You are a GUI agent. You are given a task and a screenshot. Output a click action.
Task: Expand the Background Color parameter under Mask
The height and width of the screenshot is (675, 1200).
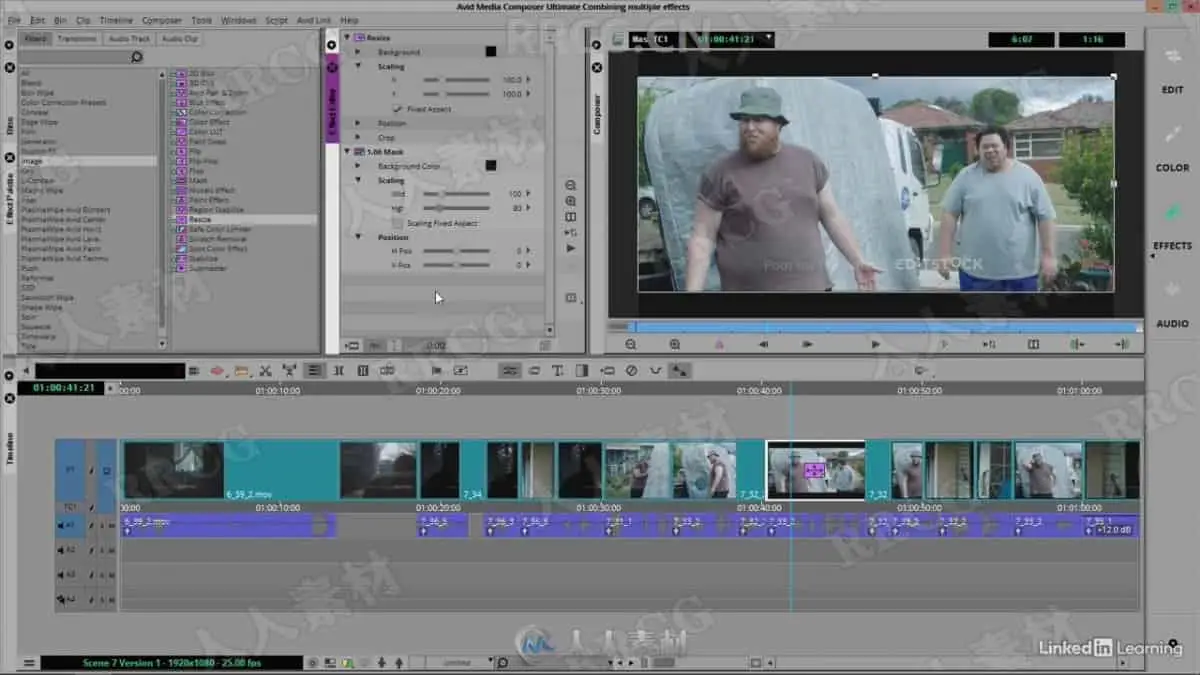click(358, 166)
